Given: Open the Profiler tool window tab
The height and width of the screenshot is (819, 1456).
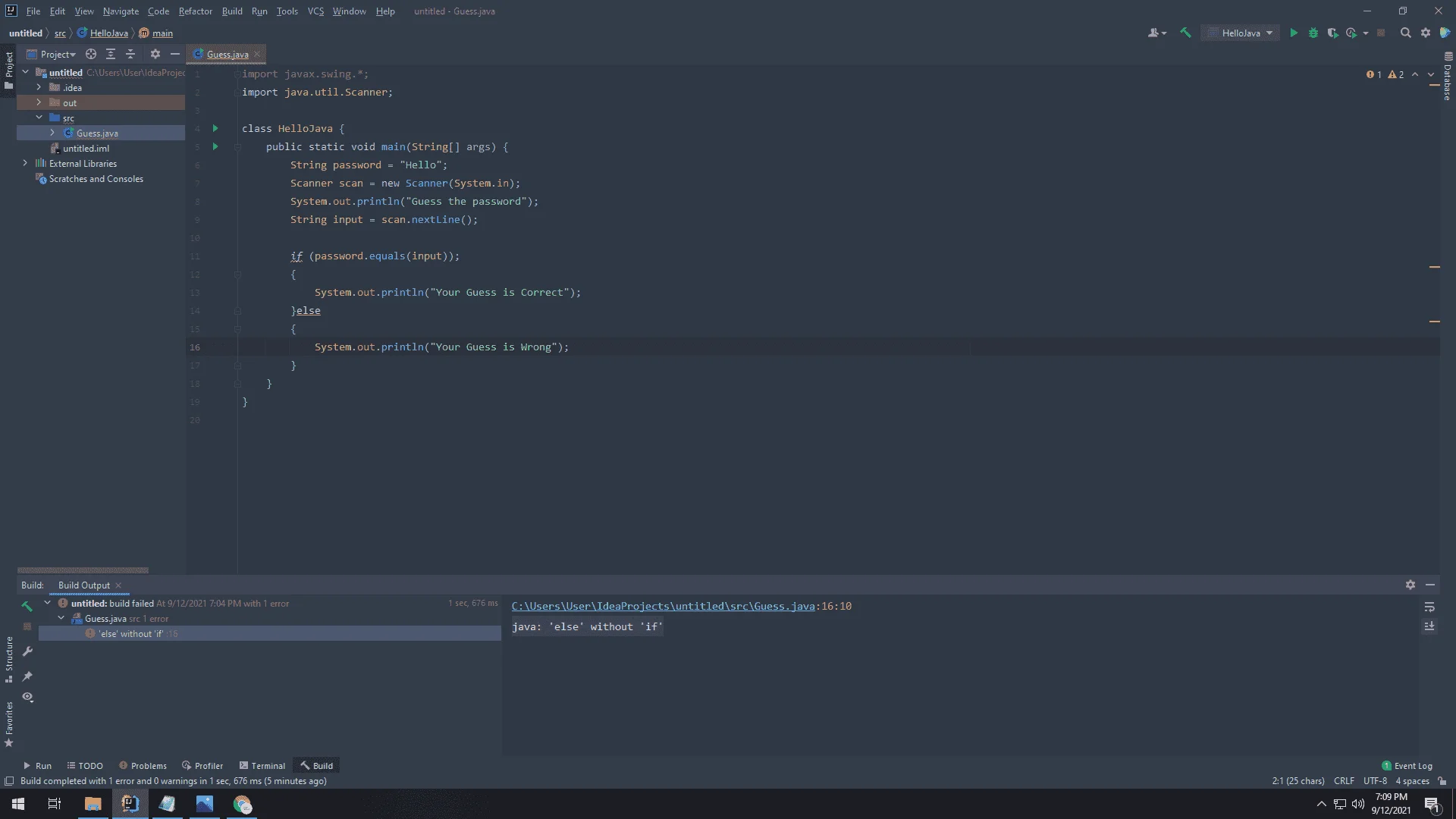Looking at the screenshot, I should (202, 766).
